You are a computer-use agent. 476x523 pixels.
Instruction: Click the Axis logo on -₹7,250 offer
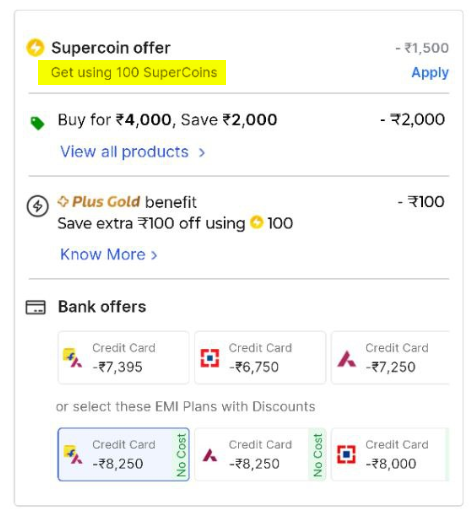[x=347, y=359]
